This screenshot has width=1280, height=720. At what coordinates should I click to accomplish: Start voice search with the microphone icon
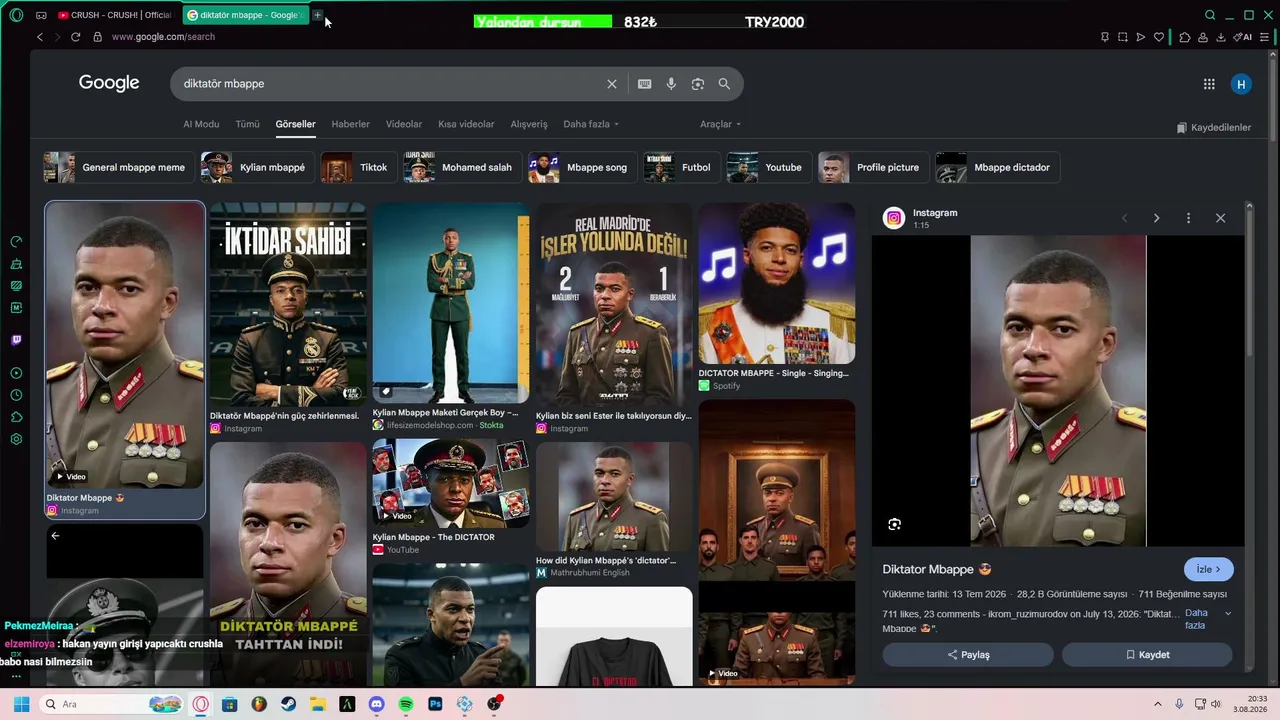671,84
